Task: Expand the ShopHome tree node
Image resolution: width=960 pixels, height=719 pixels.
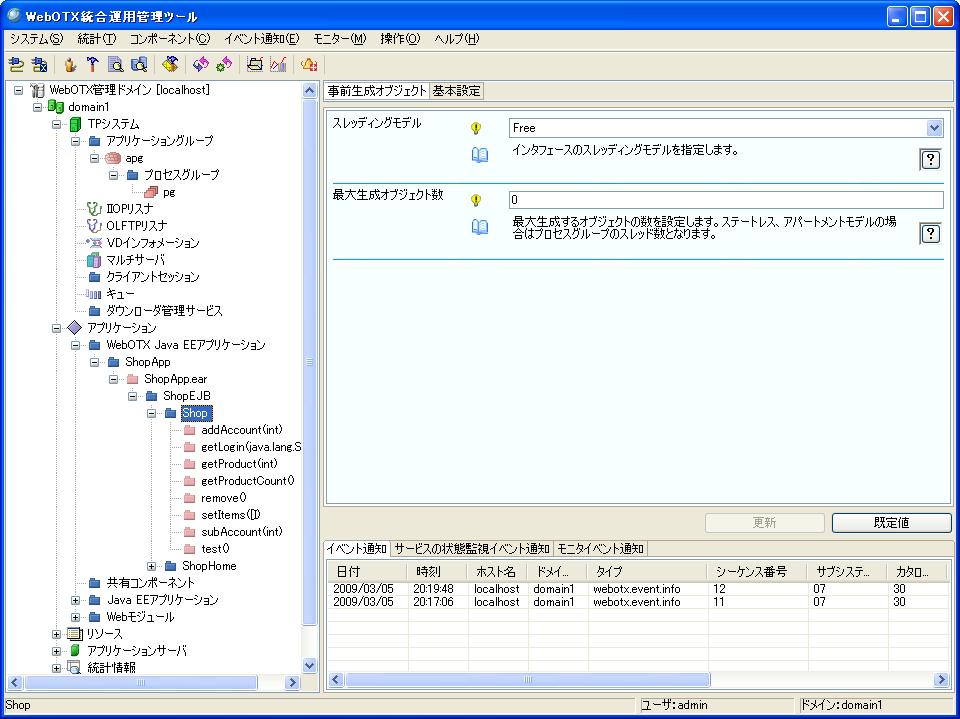Action: [153, 566]
